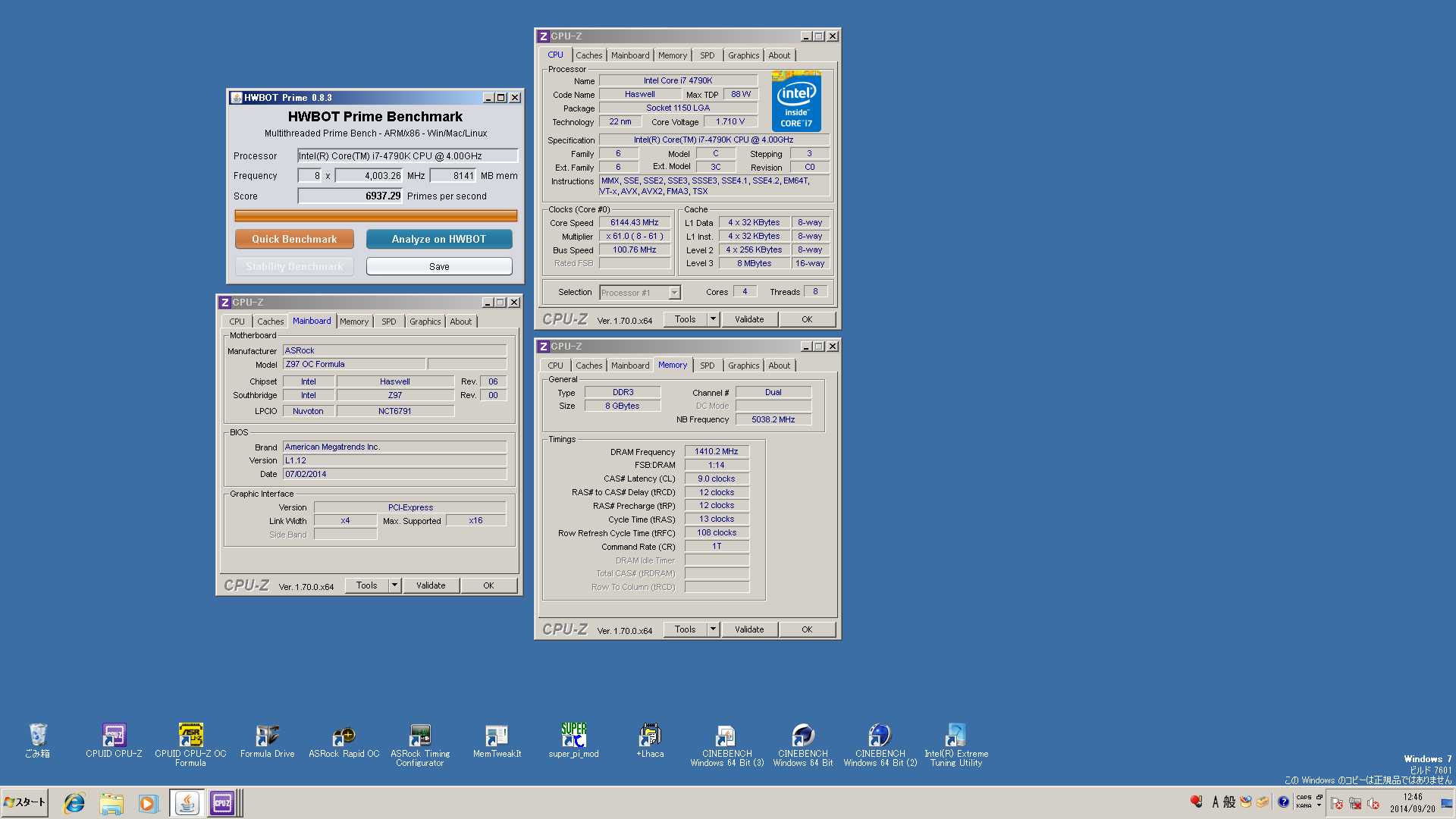Open About tab in CPU-Z Memory window
This screenshot has width=1456, height=819.
coord(779,366)
